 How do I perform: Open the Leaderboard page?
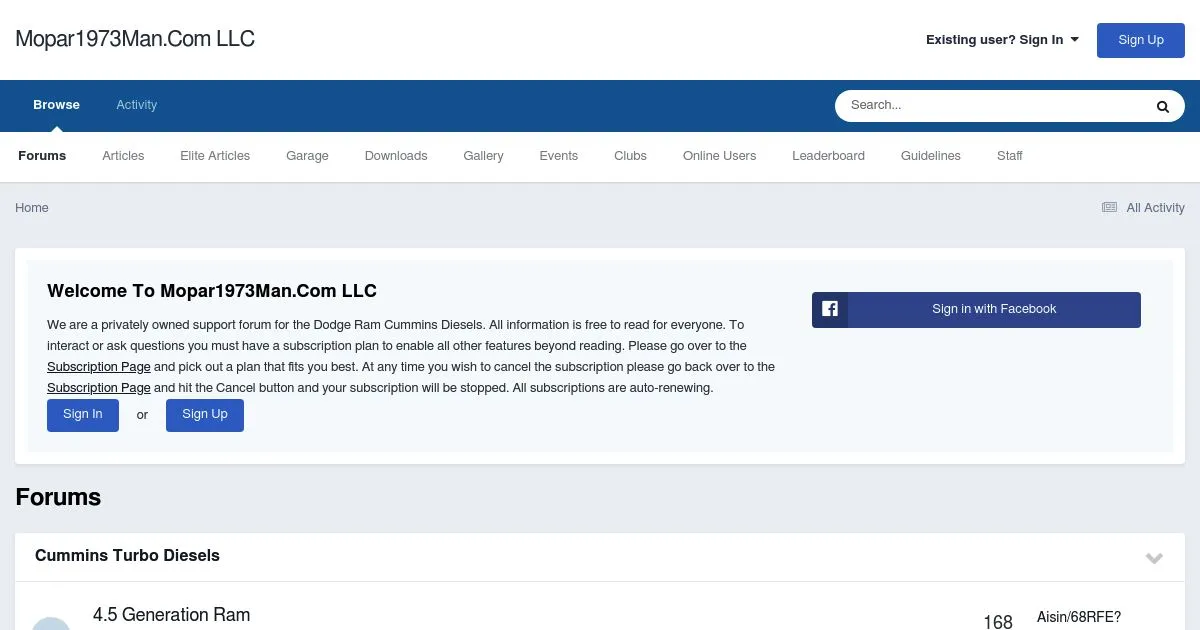pos(828,156)
